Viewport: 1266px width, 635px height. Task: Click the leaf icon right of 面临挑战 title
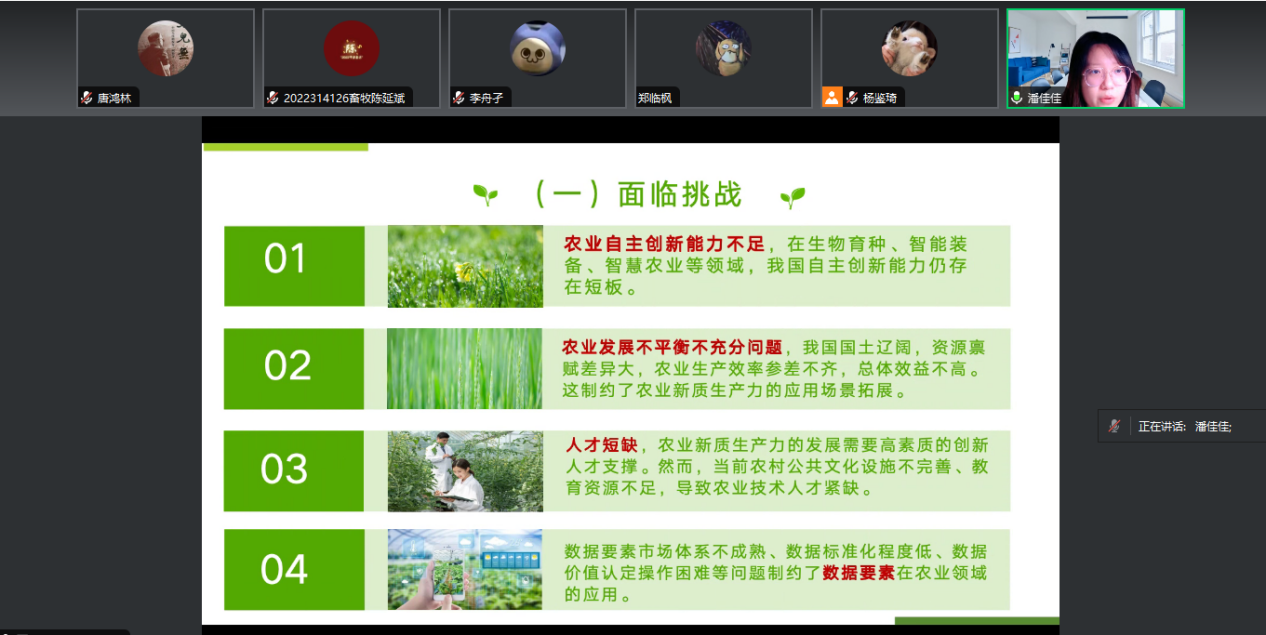(792, 196)
